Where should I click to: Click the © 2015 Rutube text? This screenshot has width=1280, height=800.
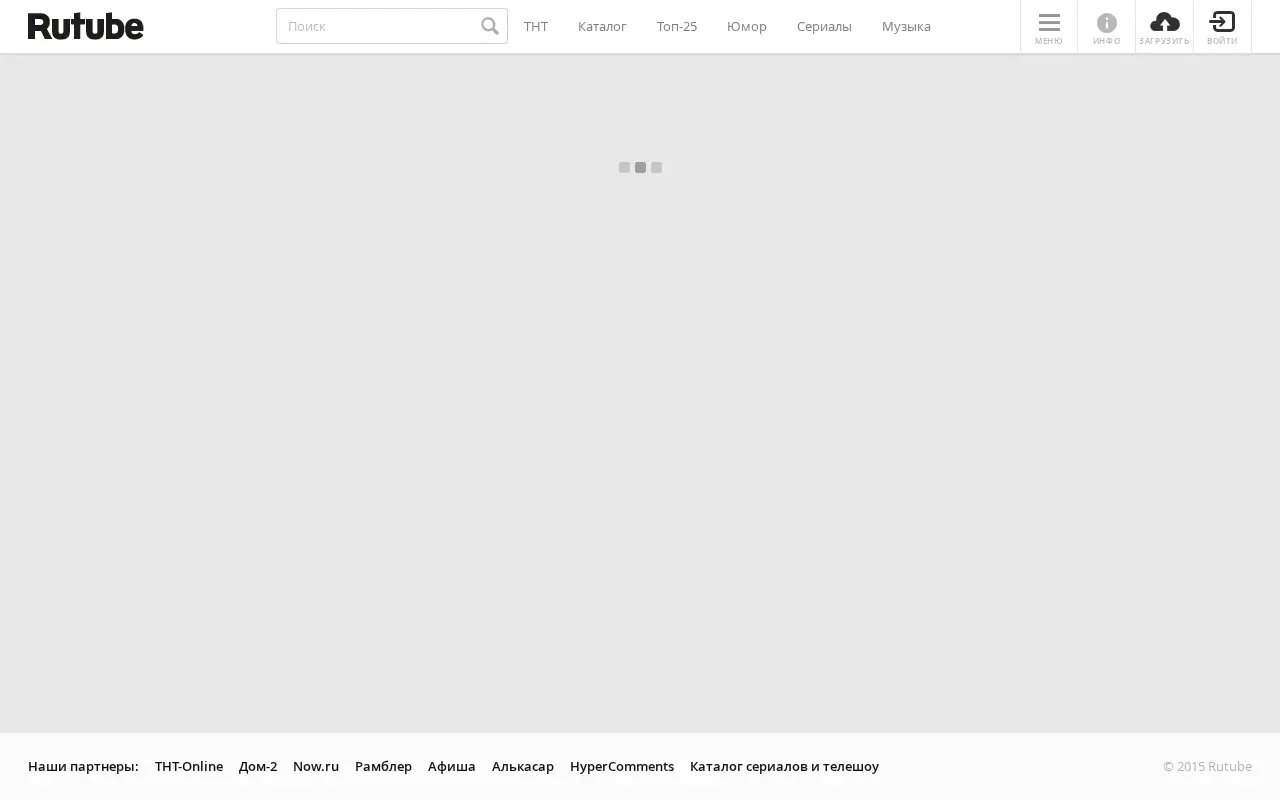point(1207,766)
